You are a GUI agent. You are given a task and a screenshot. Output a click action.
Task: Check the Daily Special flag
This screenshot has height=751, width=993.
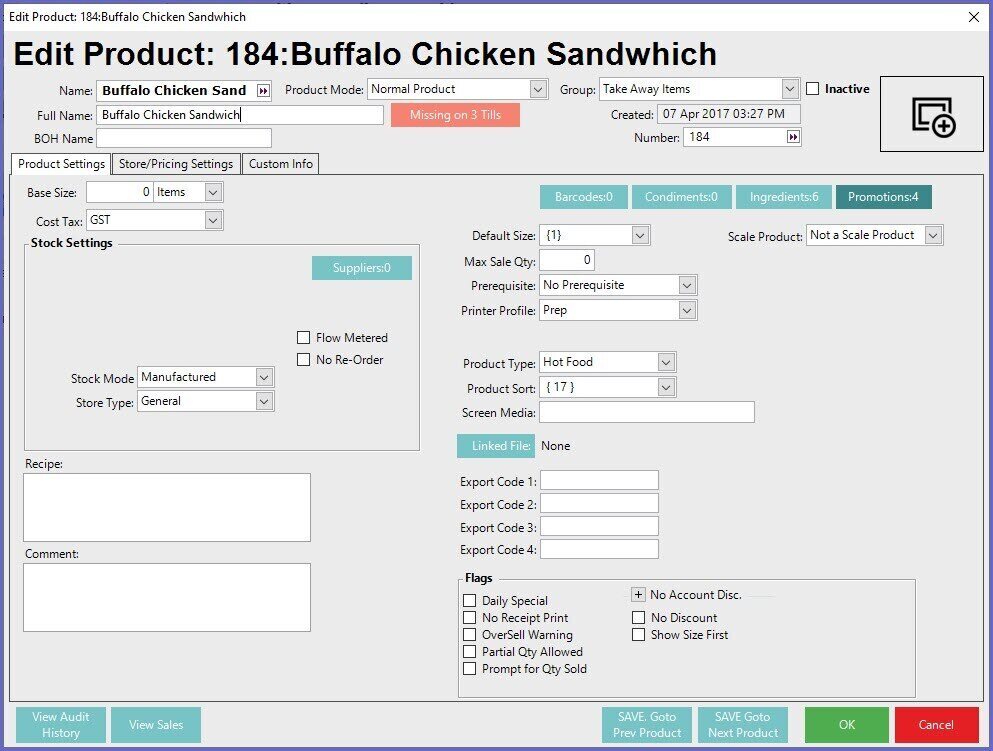click(470, 601)
